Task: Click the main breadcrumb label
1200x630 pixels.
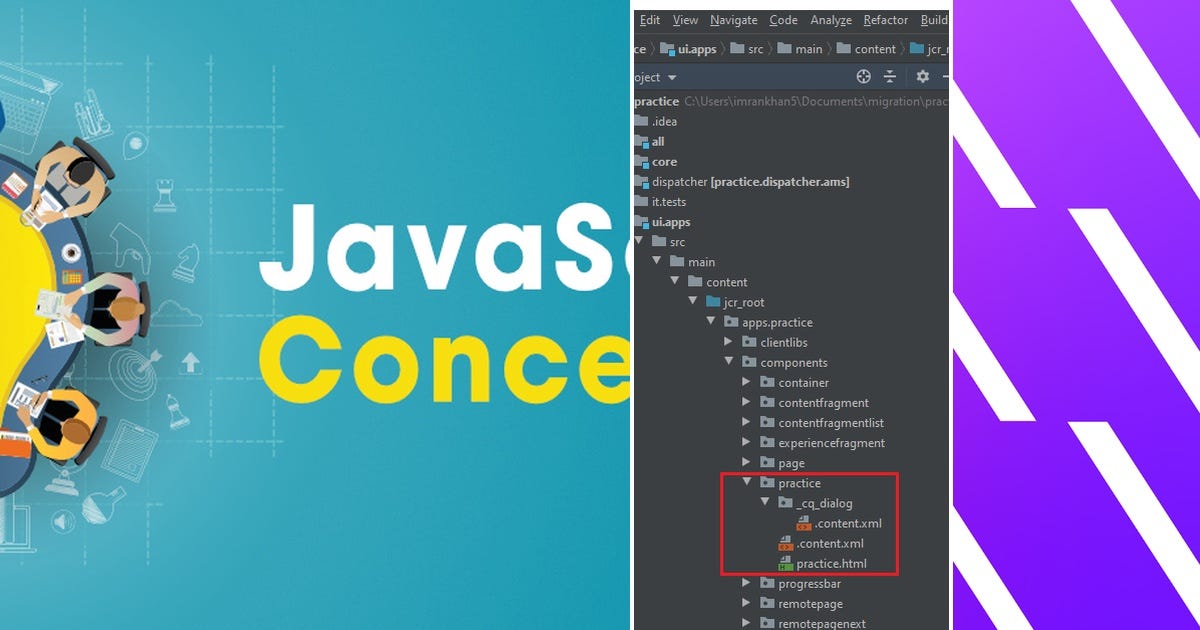Action: [809, 49]
